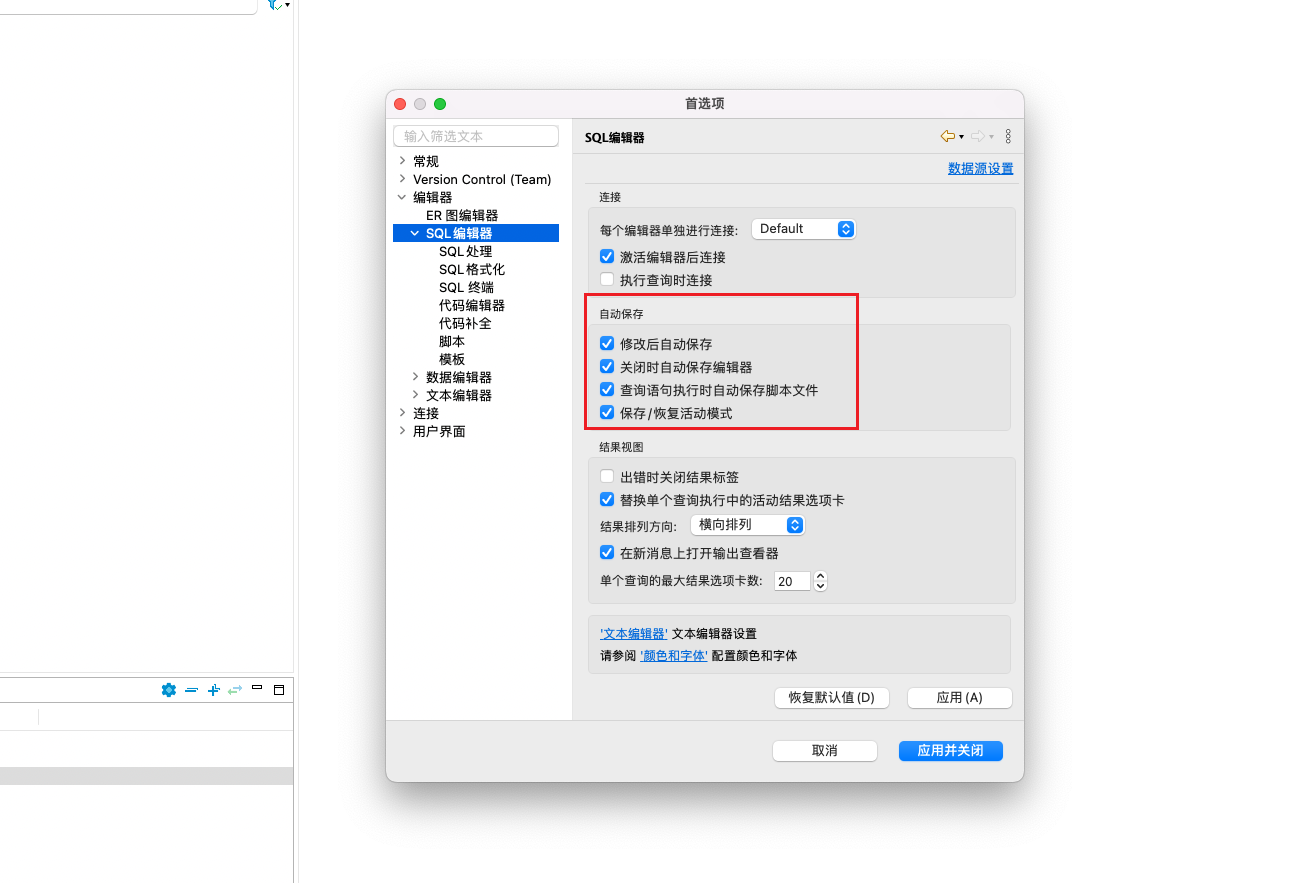Select 代码补全 in the tree
This screenshot has width=1313, height=883.
point(465,323)
